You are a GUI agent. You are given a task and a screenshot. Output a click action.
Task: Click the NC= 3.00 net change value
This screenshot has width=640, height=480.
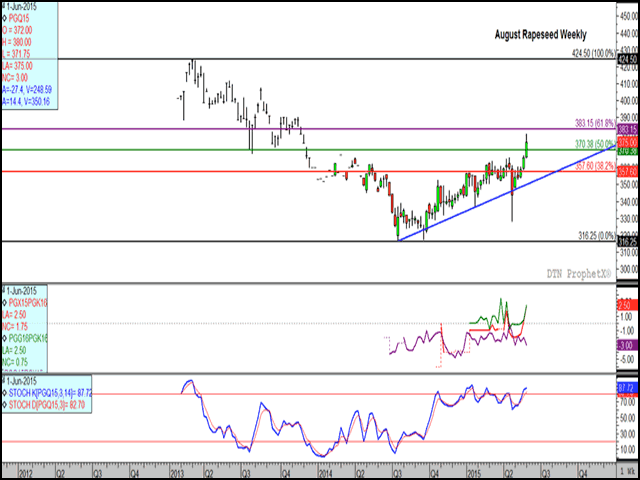point(15,78)
